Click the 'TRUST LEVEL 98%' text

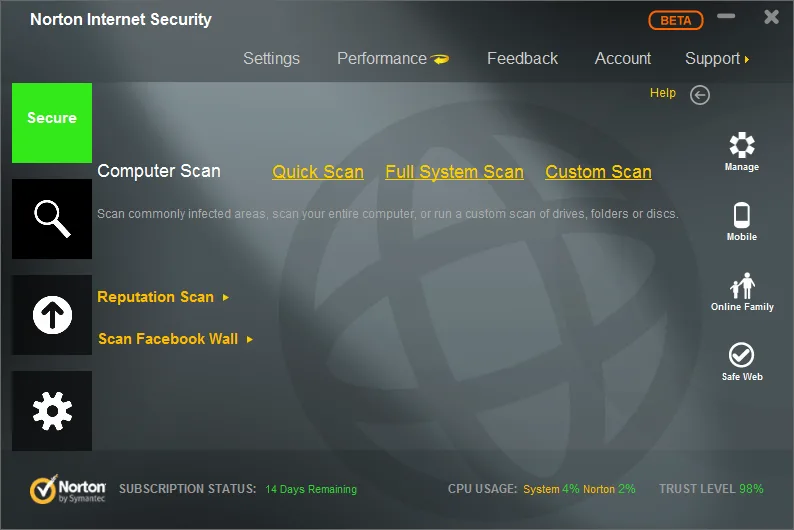tap(711, 489)
